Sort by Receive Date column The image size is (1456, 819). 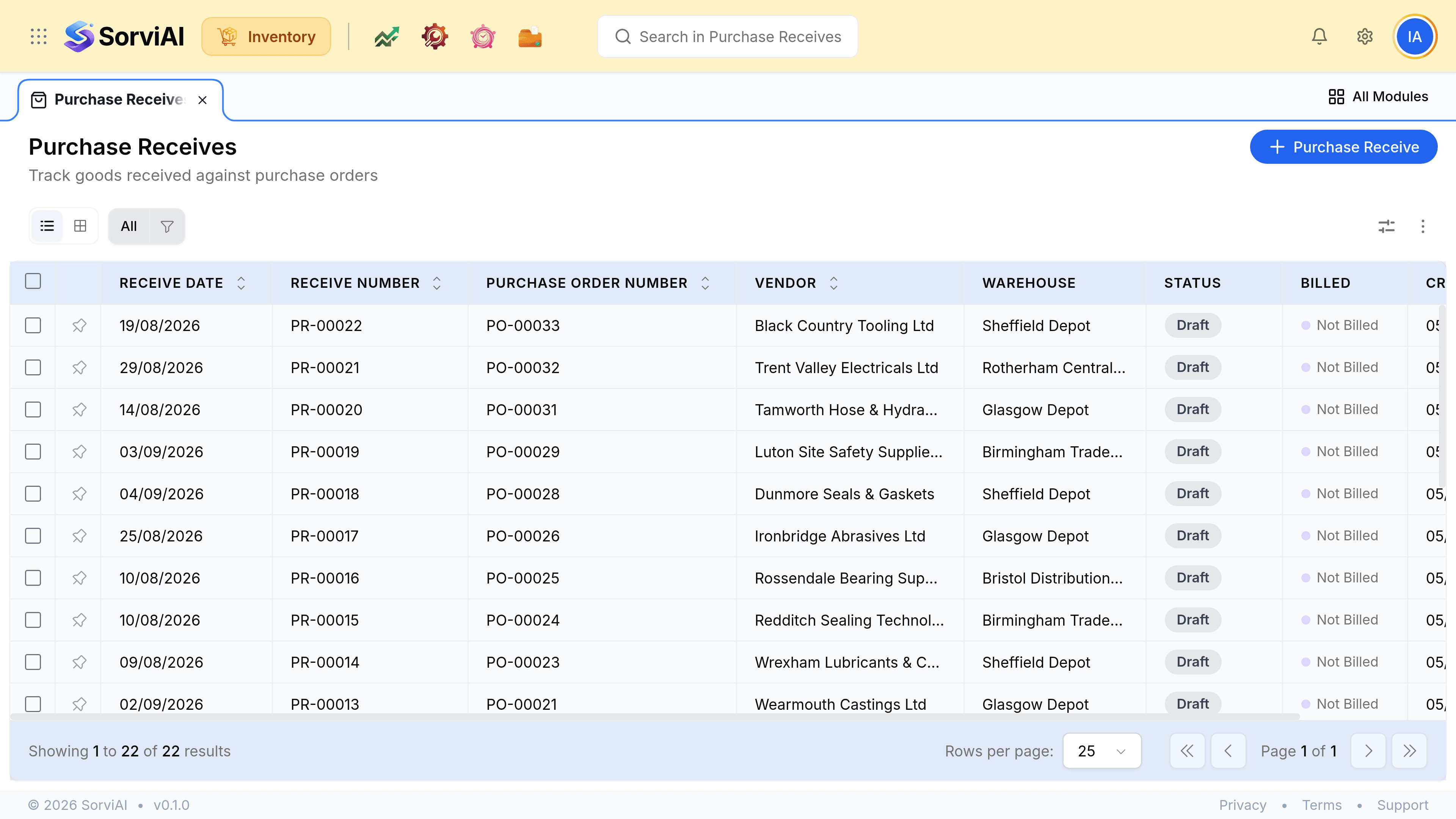coord(241,283)
